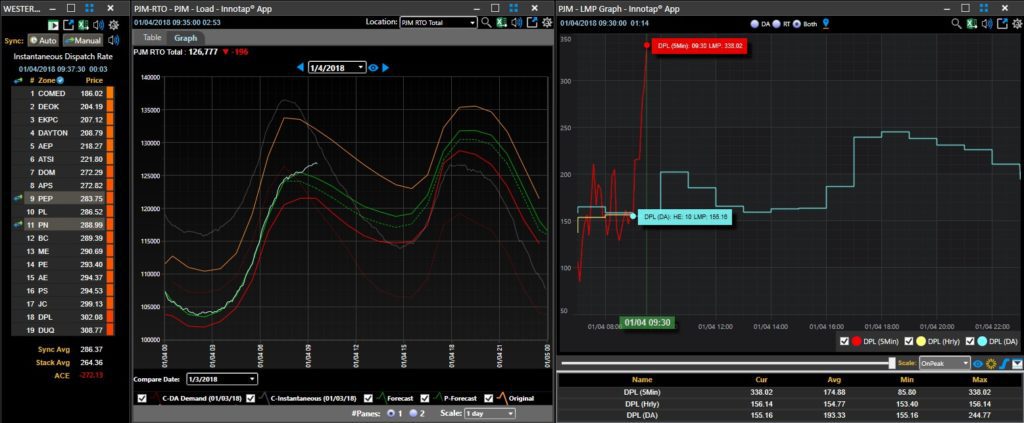This screenshot has width=1024, height=423.
Task: Open the Scale 1 day dropdown
Action: coord(488,413)
